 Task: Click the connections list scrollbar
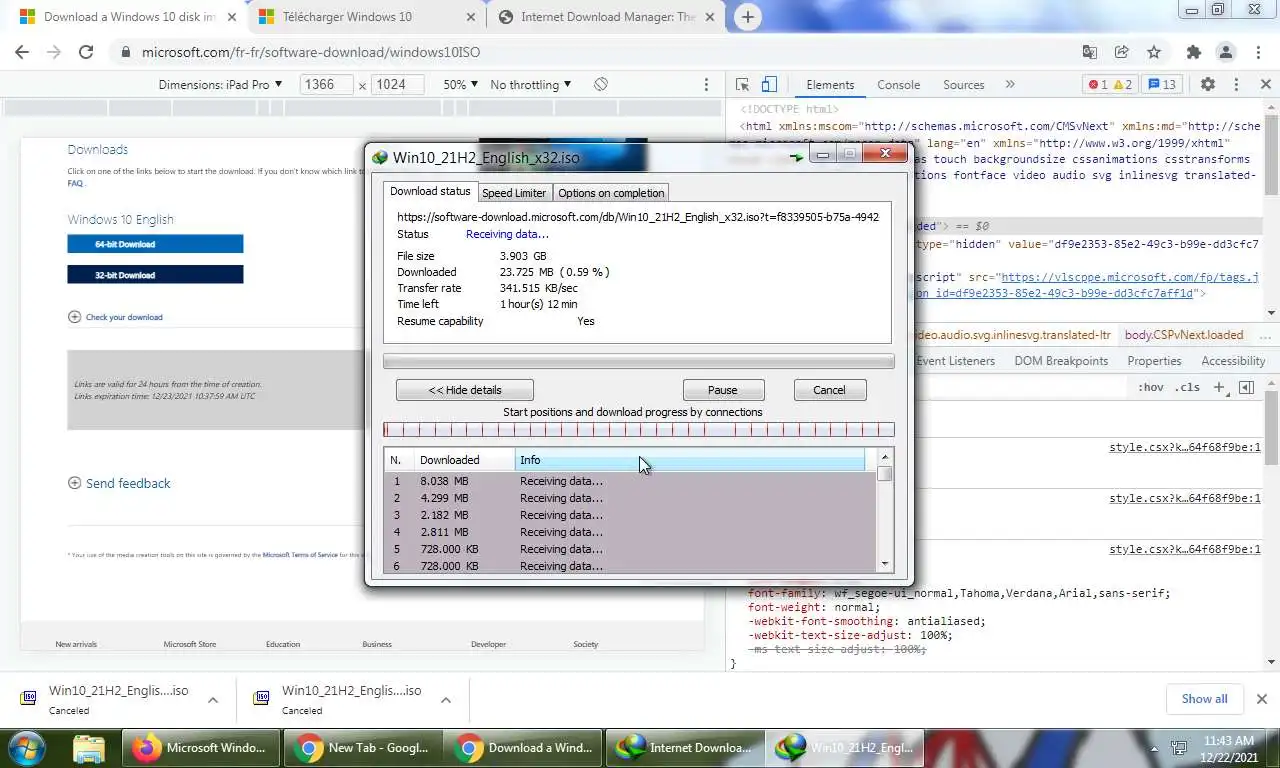(885, 509)
